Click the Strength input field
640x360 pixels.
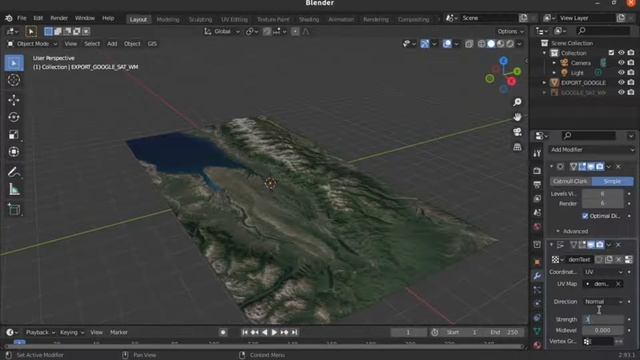pyautogui.click(x=603, y=319)
